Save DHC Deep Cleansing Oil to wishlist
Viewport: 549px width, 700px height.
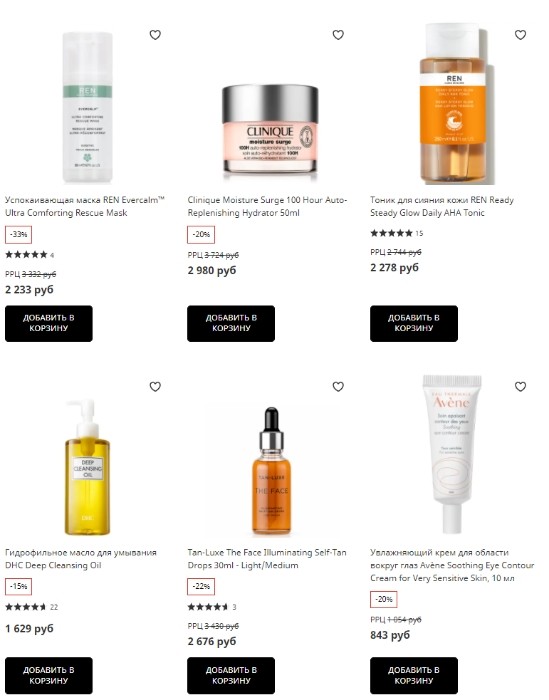[155, 387]
